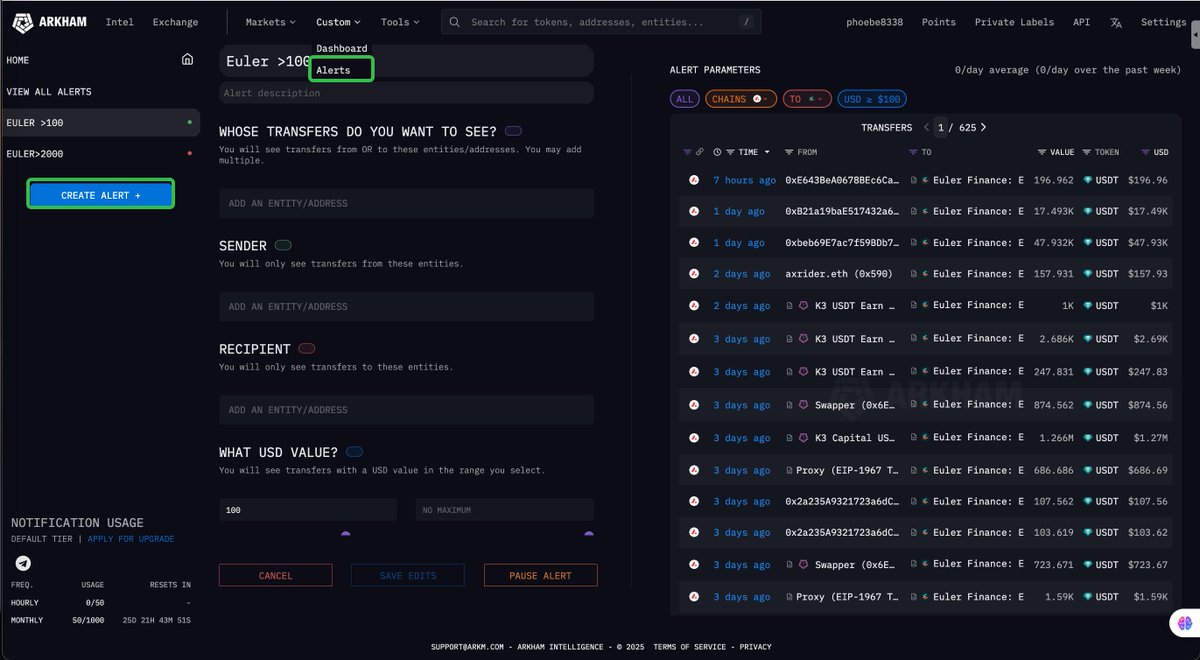Open the language translation icon
Image resolution: width=1200 pixels, height=660 pixels.
pos(1116,22)
